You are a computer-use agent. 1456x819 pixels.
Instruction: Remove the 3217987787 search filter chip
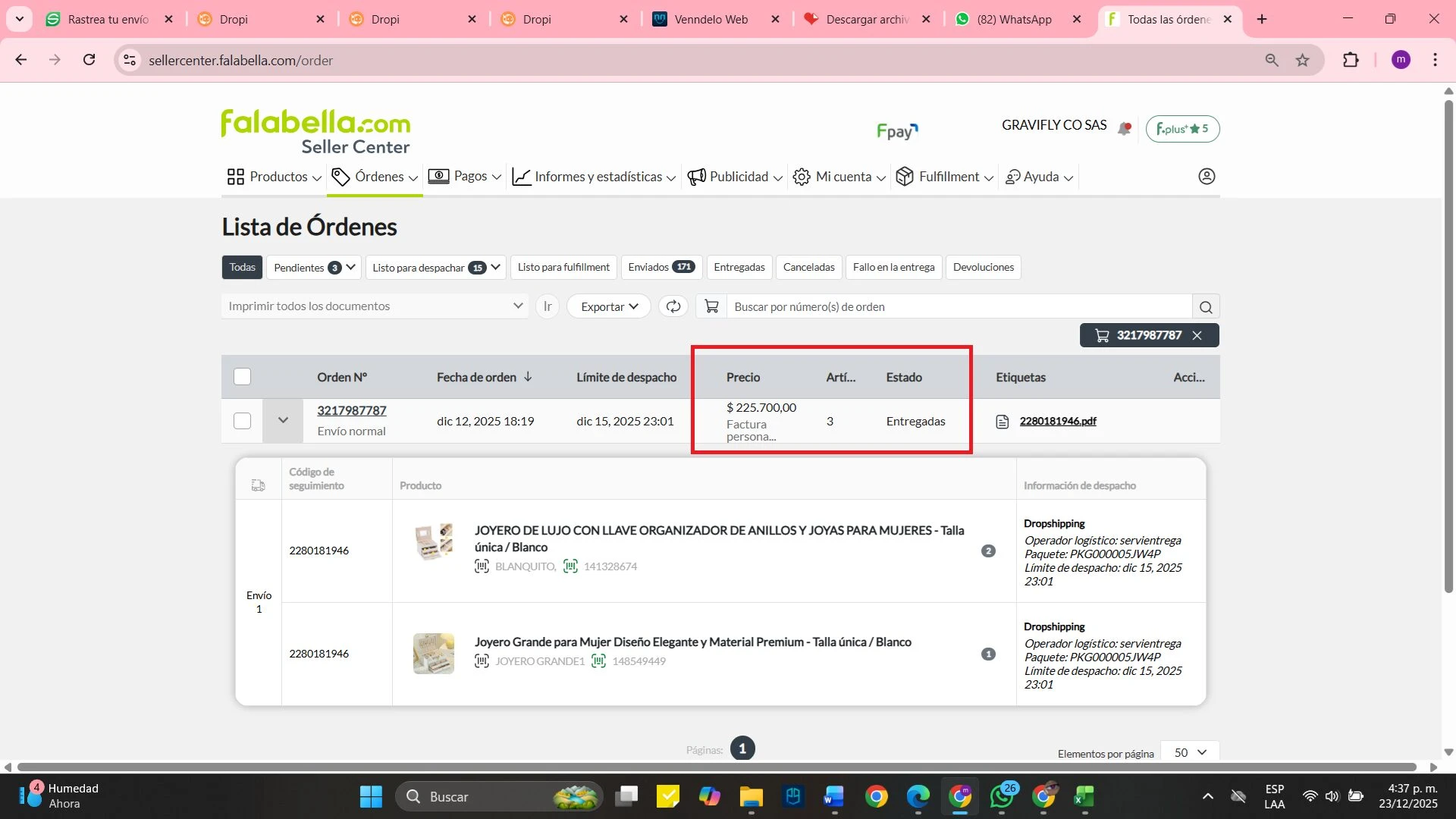[x=1197, y=335]
